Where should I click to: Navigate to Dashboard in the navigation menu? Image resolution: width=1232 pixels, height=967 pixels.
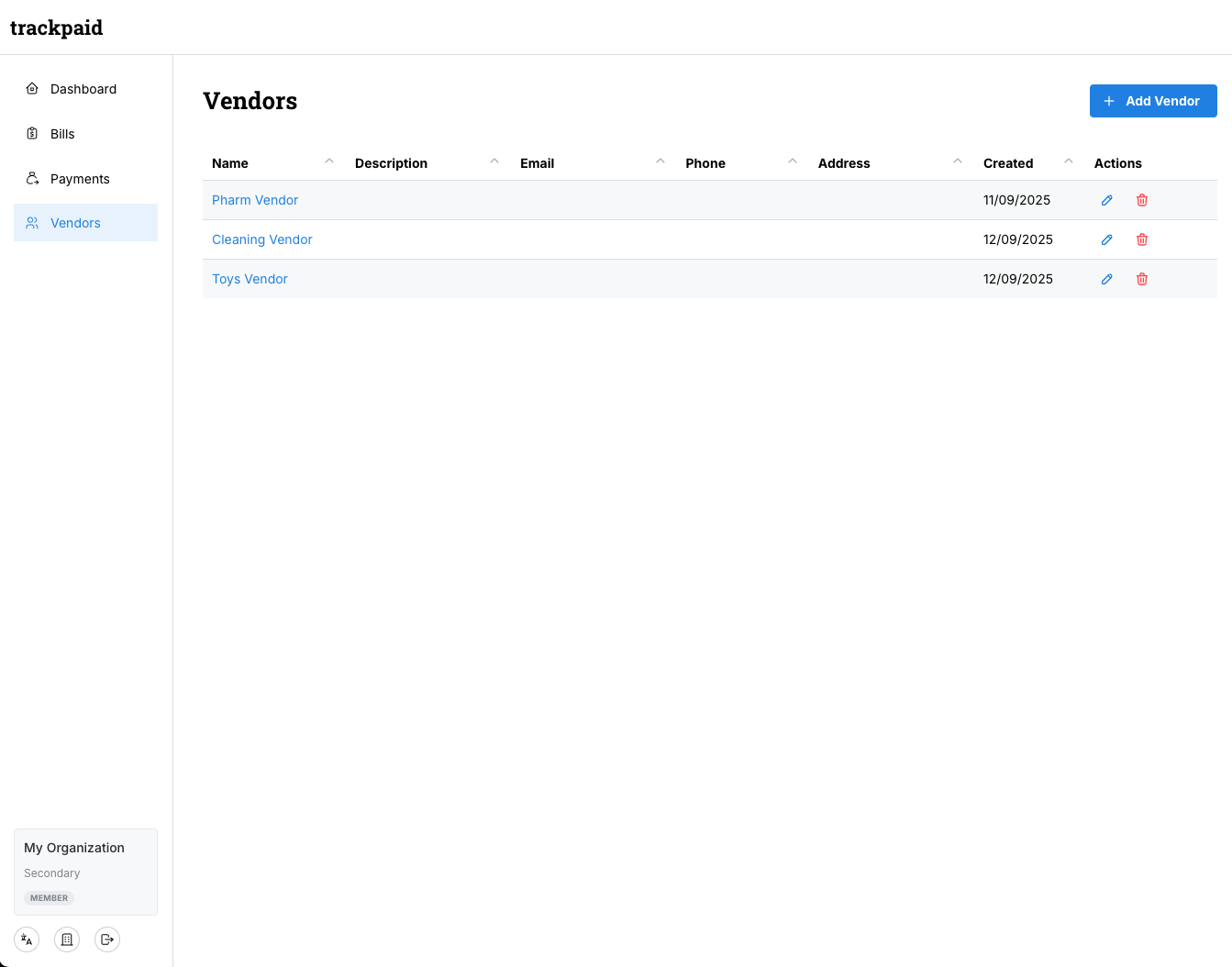click(83, 89)
